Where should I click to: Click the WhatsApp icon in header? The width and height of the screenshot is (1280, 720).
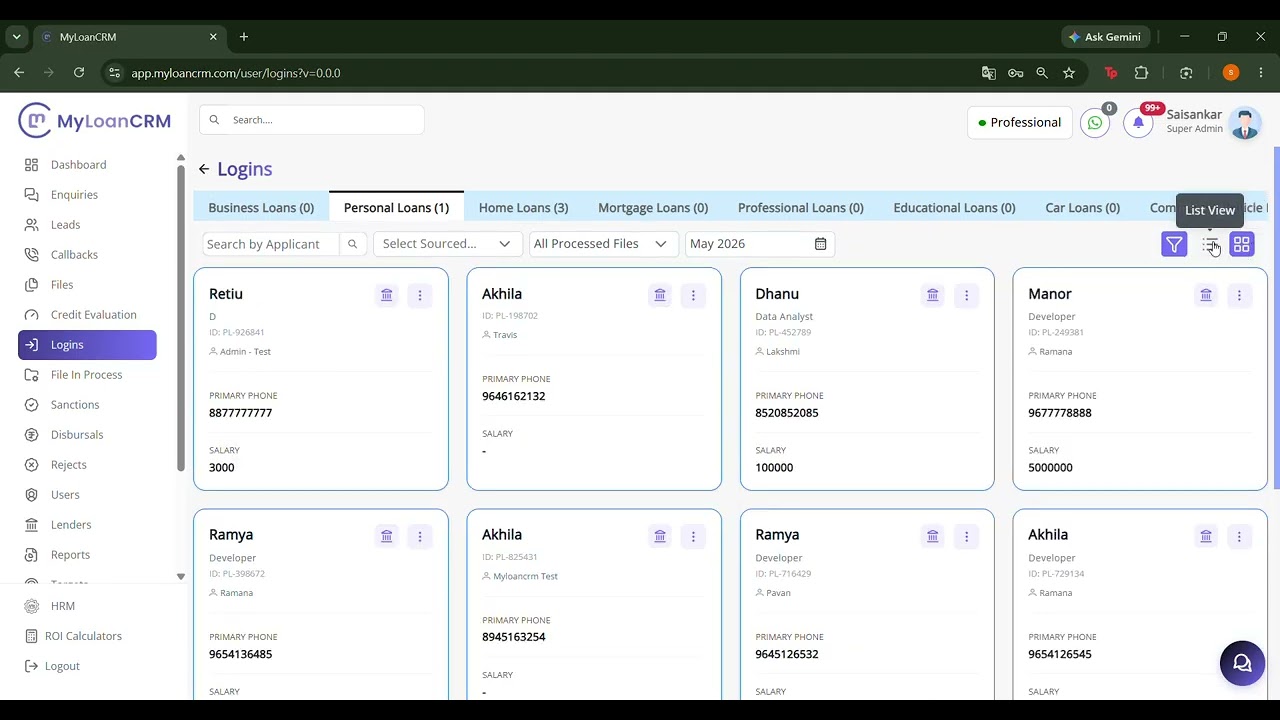[1095, 123]
